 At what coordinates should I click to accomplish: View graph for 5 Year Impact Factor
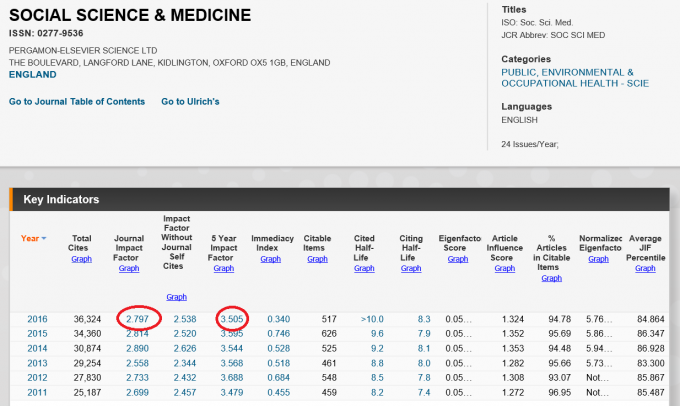pyautogui.click(x=224, y=268)
